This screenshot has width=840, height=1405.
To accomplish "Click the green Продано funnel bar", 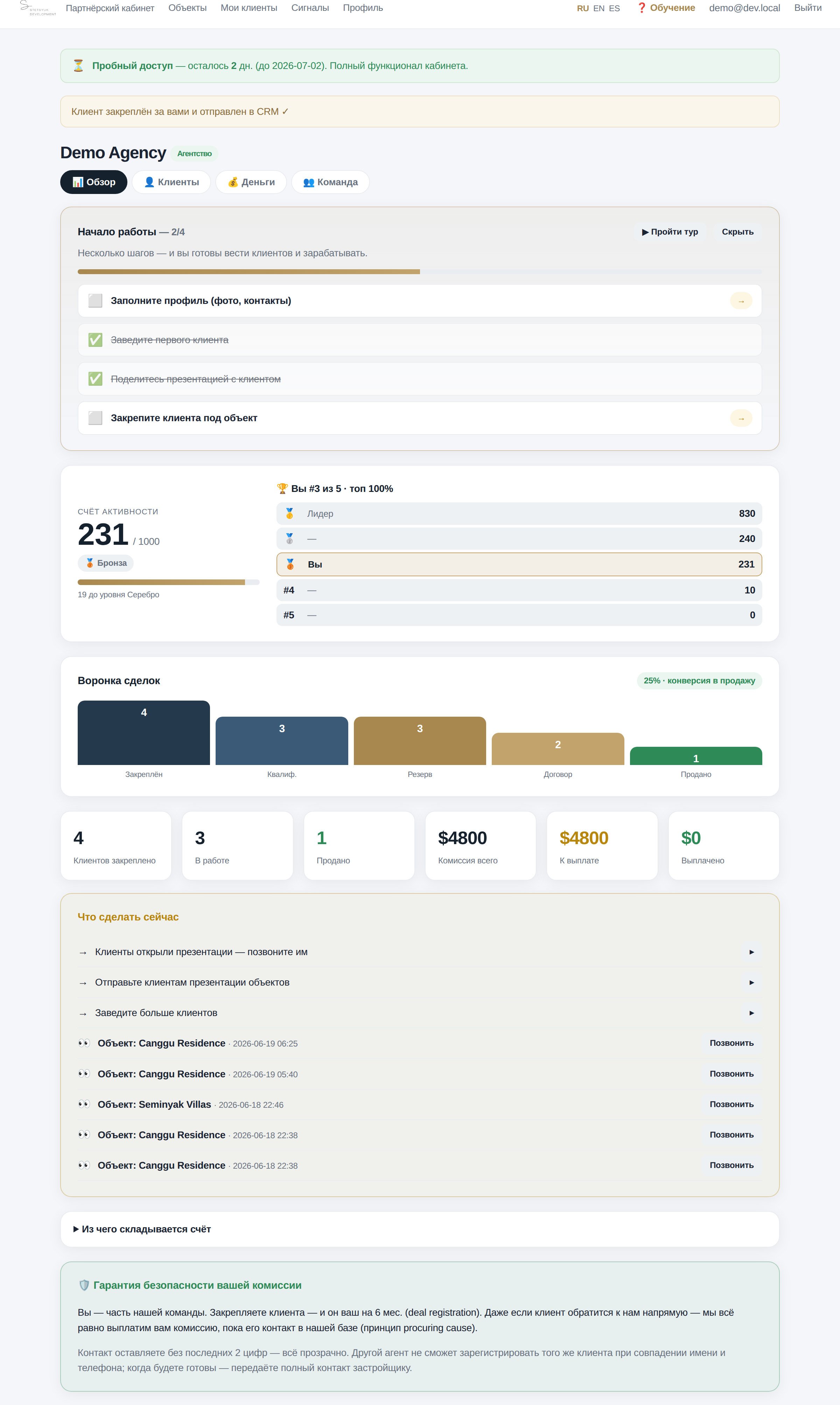I will (x=696, y=756).
